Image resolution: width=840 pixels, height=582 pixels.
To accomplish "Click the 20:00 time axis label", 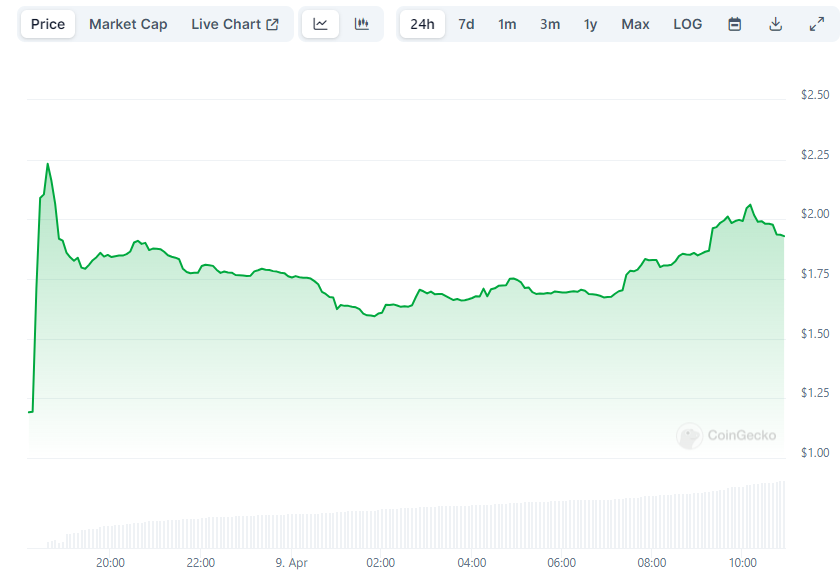I will (110, 563).
